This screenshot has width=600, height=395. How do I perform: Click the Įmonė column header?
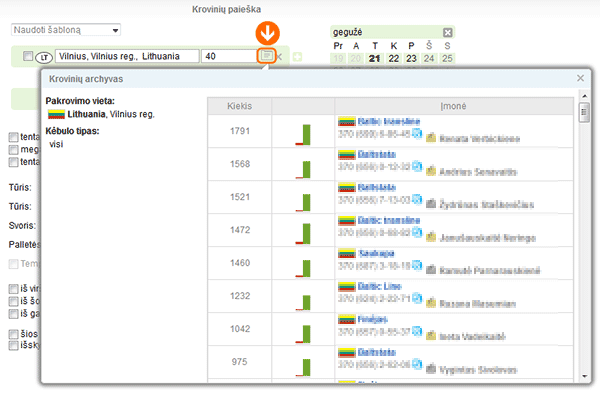pyautogui.click(x=453, y=106)
